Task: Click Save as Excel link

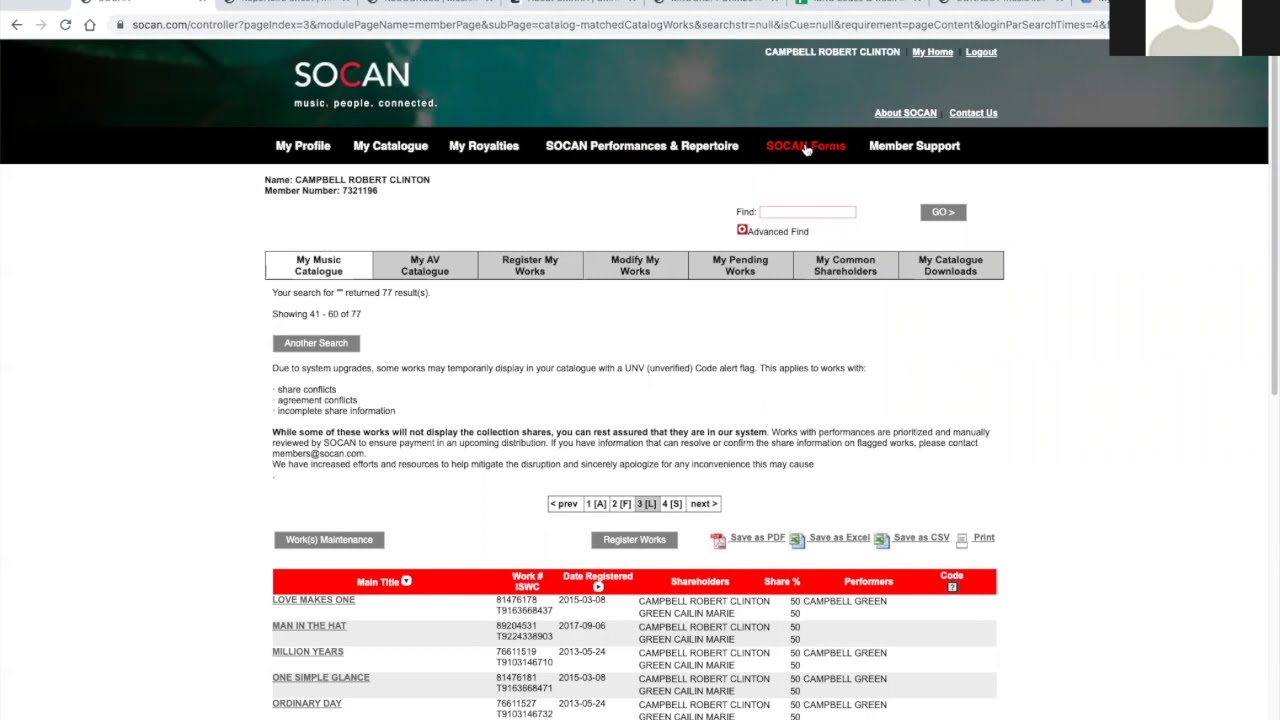Action: pyautogui.click(x=839, y=538)
